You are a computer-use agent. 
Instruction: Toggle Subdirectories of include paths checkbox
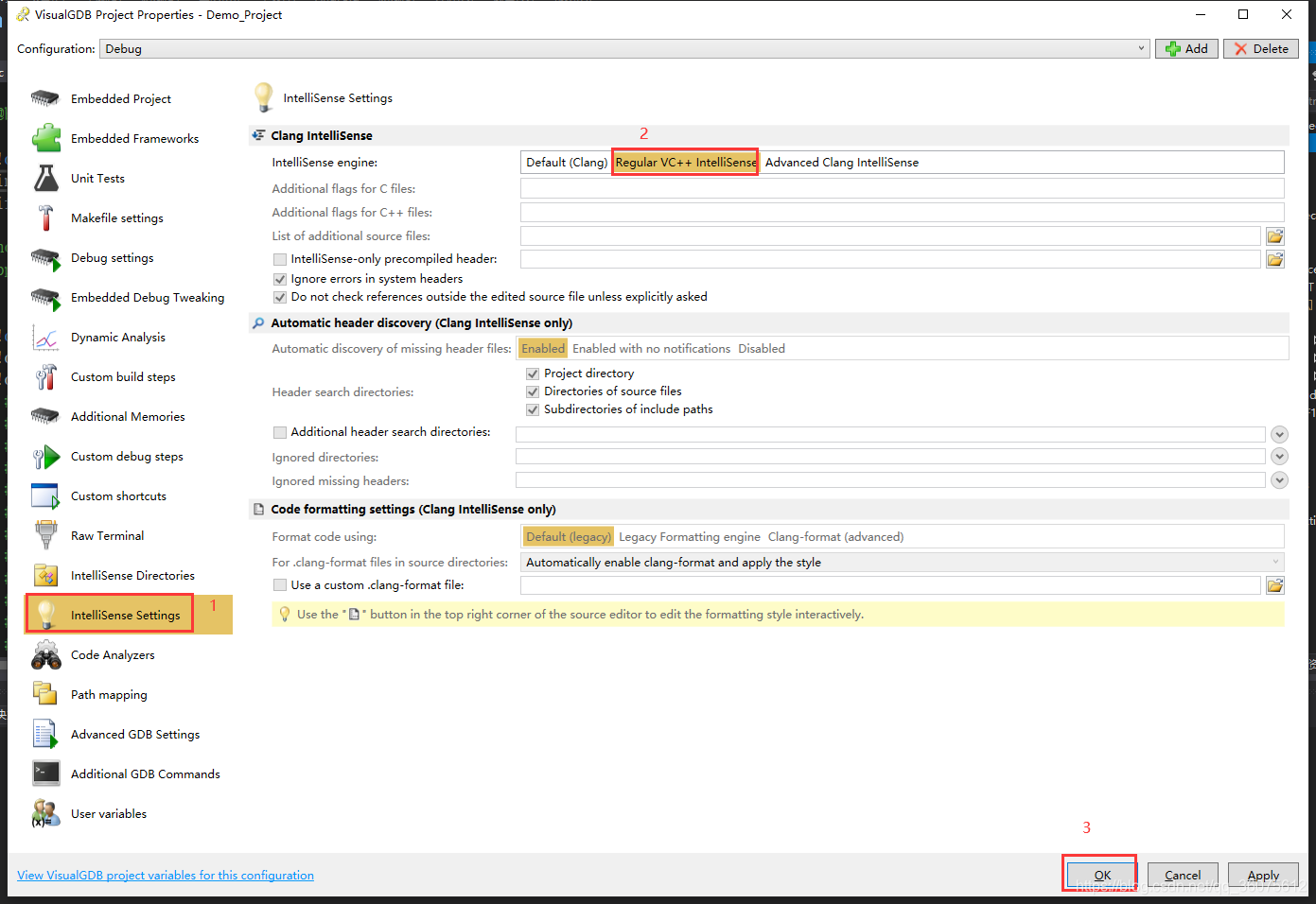(x=533, y=409)
